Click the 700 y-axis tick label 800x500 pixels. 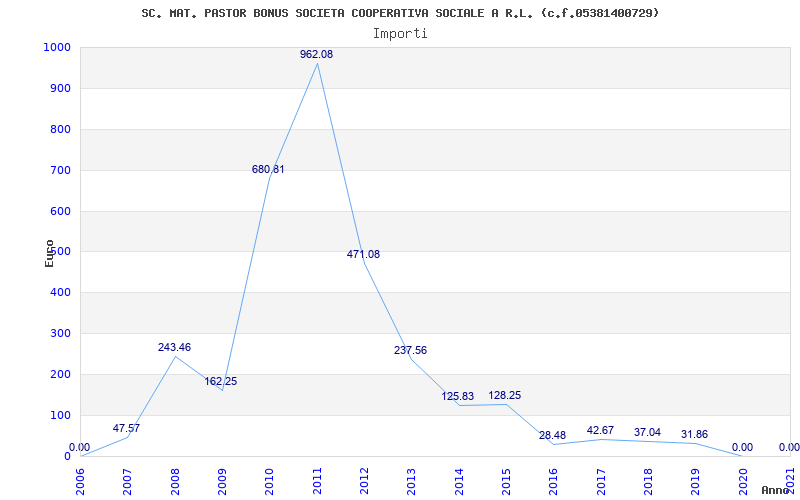point(60,170)
